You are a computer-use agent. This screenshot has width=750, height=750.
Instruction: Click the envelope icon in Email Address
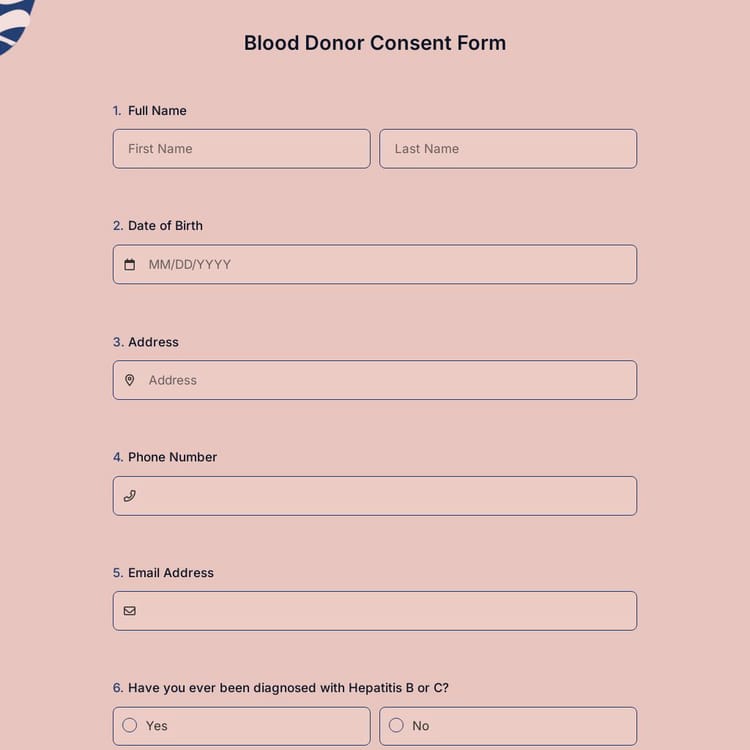[x=130, y=611]
